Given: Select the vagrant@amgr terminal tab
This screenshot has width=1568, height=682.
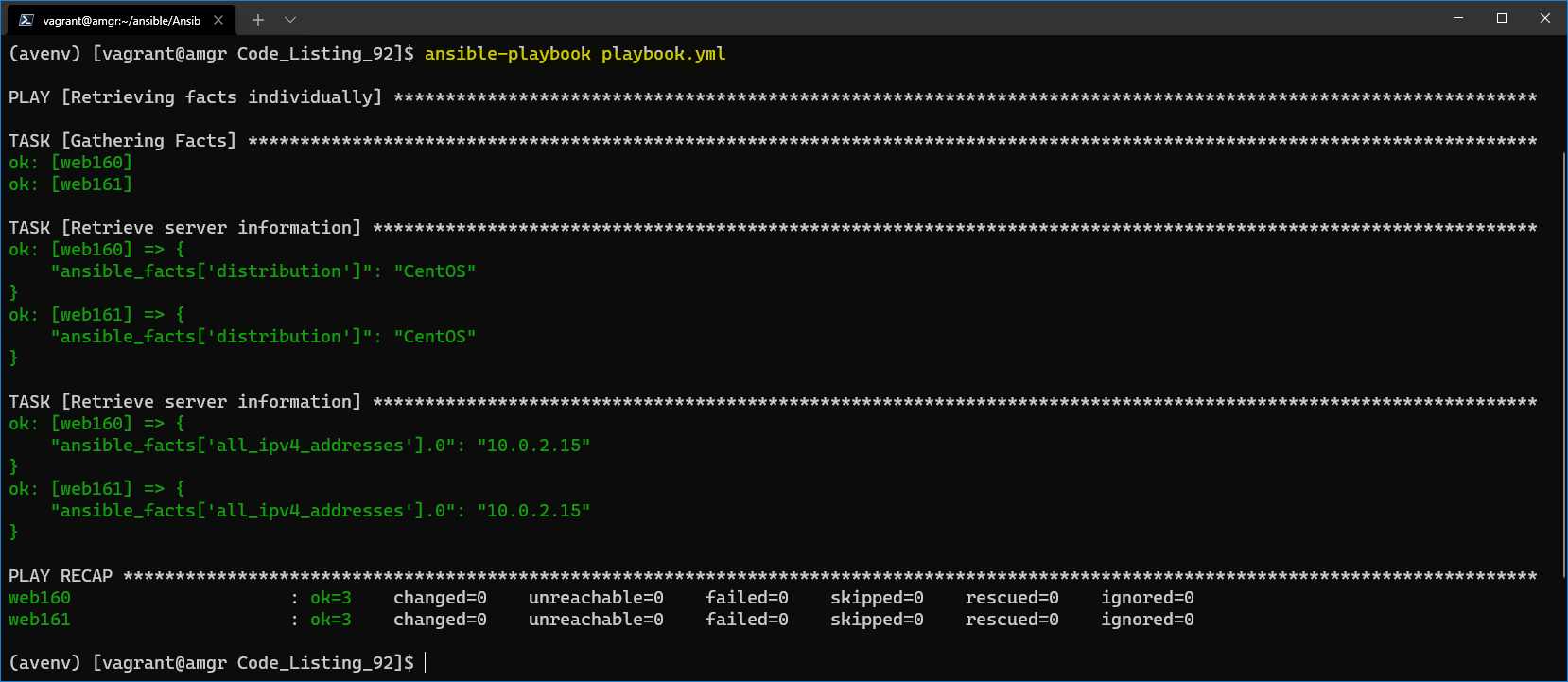Looking at the screenshot, I should (121, 20).
